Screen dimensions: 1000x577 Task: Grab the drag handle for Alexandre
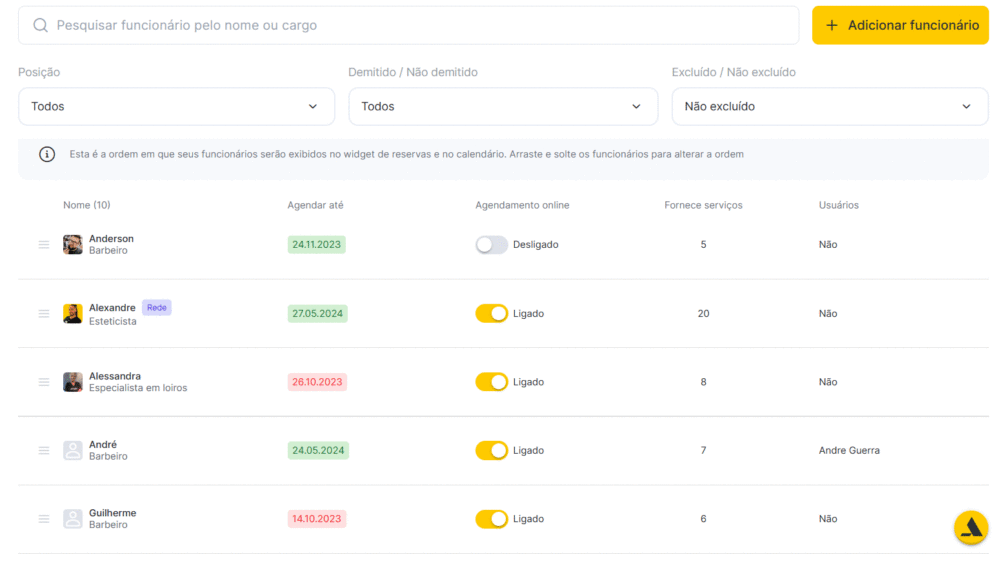[x=44, y=314]
